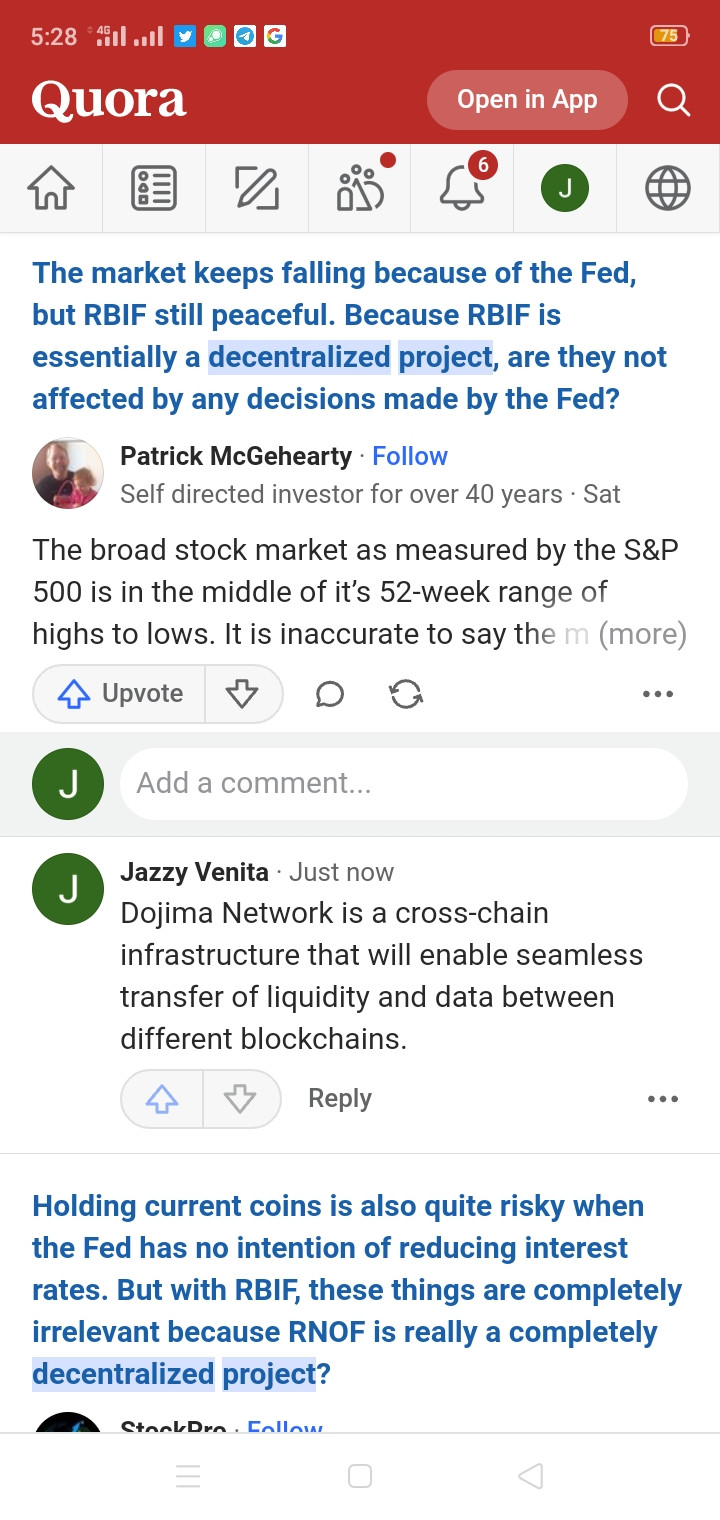
Task: Open the language globe icon
Action: pos(667,189)
